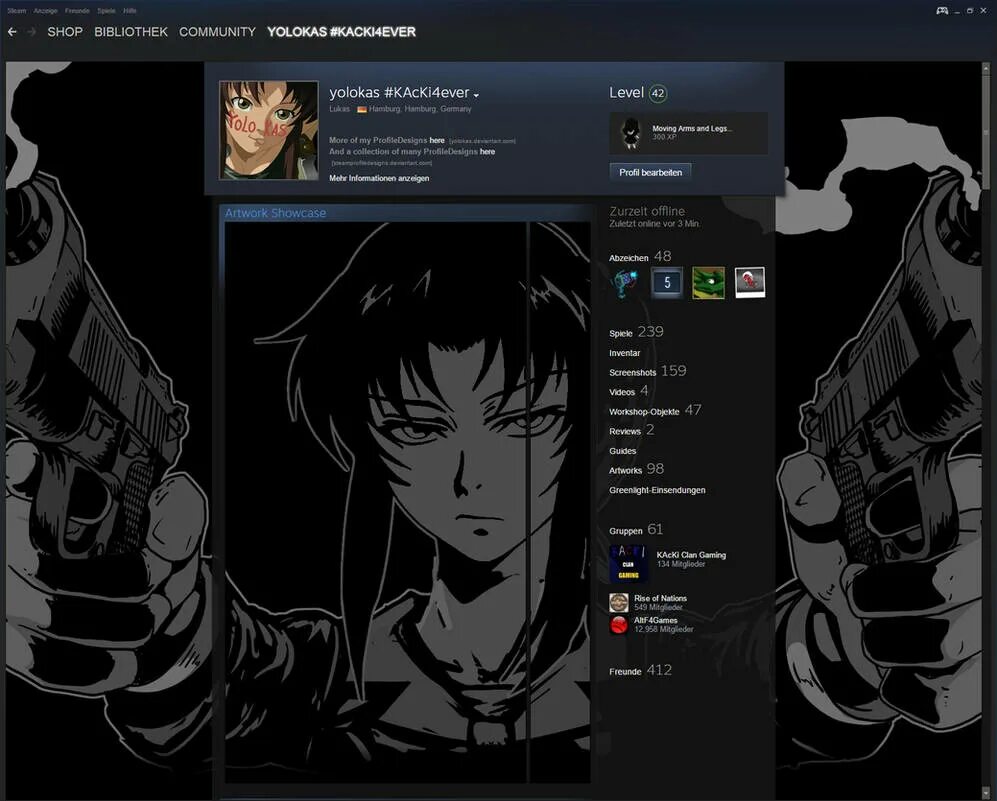Open Big Picture mode controller icon
This screenshot has height=801, width=997.
(942, 10)
